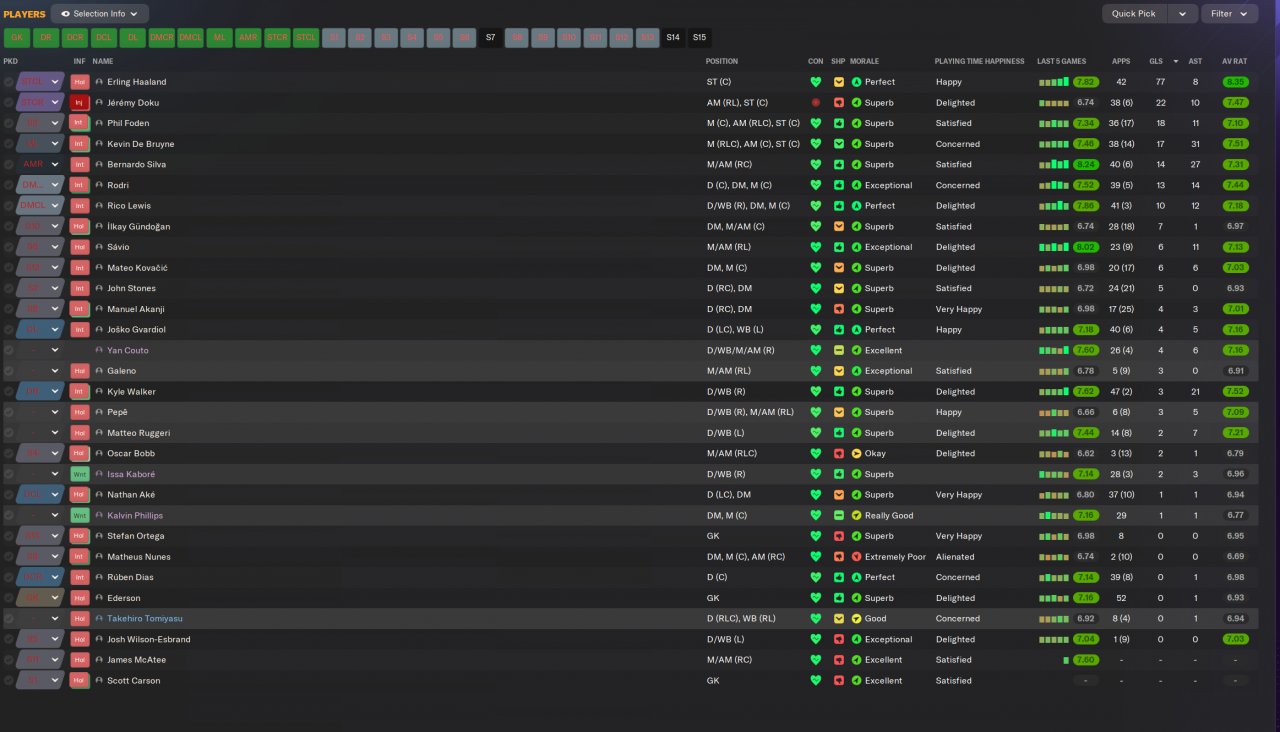Click Matheus Nunes' morale icon

point(856,557)
